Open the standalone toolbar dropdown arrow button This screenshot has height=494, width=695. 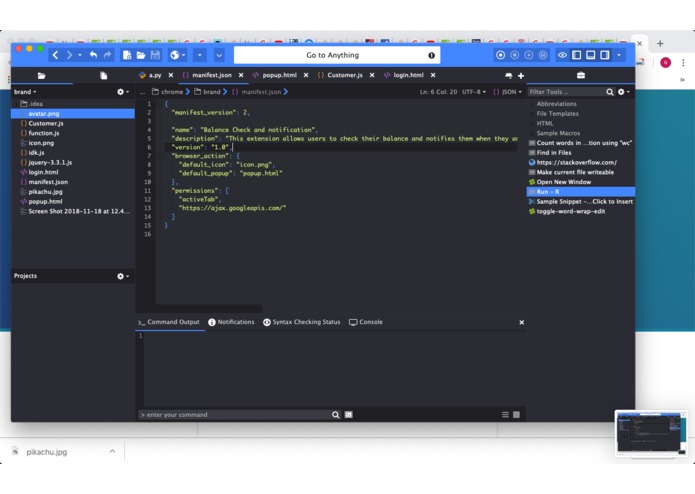pyautogui.click(x=199, y=55)
